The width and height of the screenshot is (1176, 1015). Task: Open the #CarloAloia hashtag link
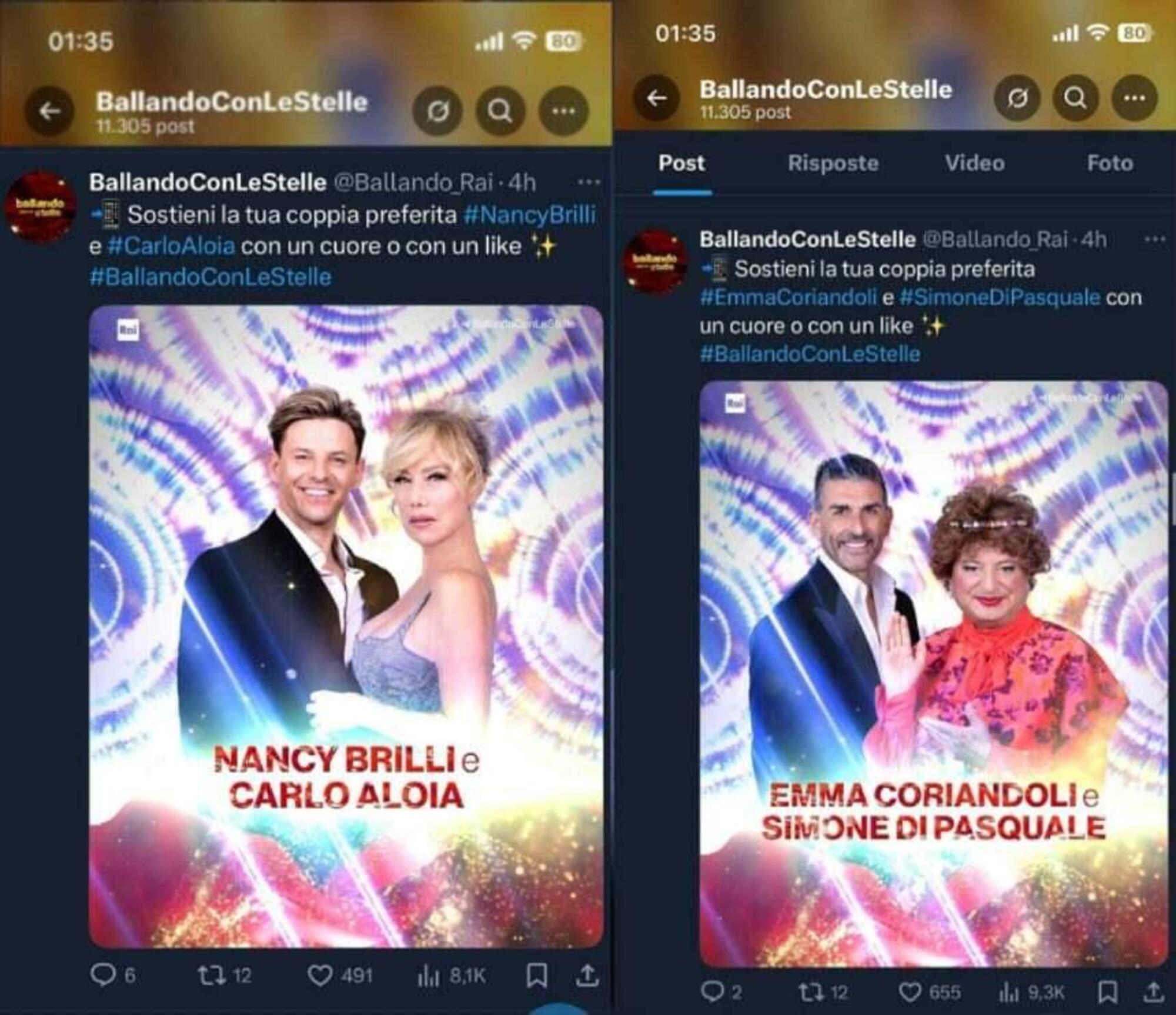(x=172, y=246)
